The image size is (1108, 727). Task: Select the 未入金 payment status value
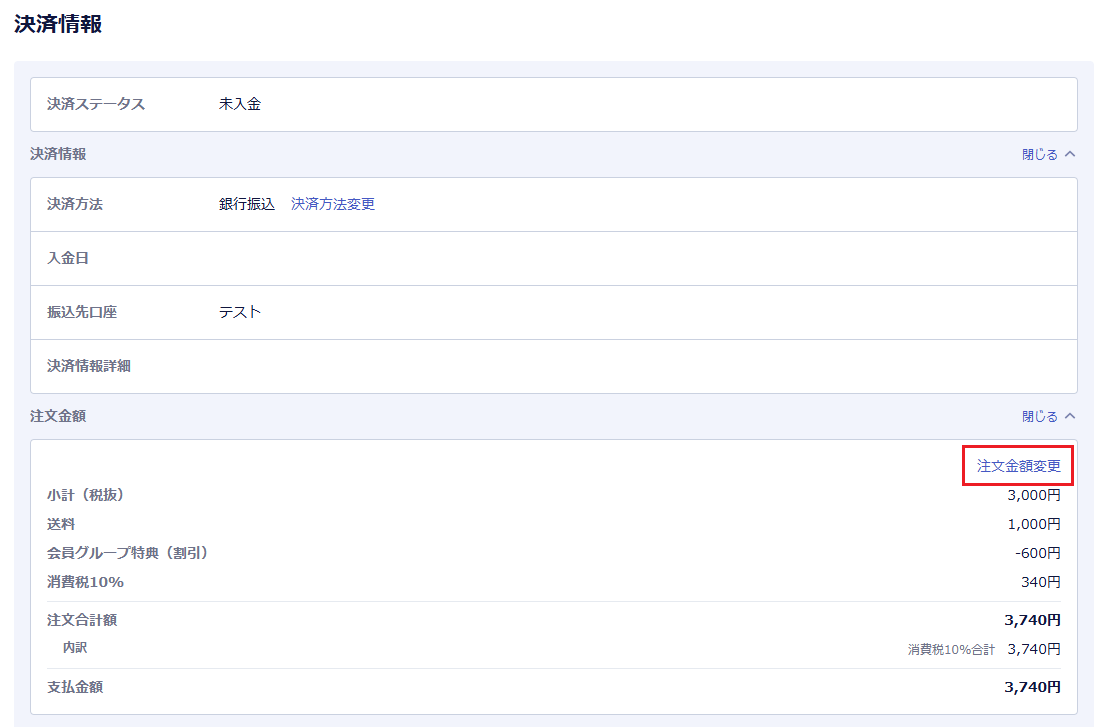(240, 104)
